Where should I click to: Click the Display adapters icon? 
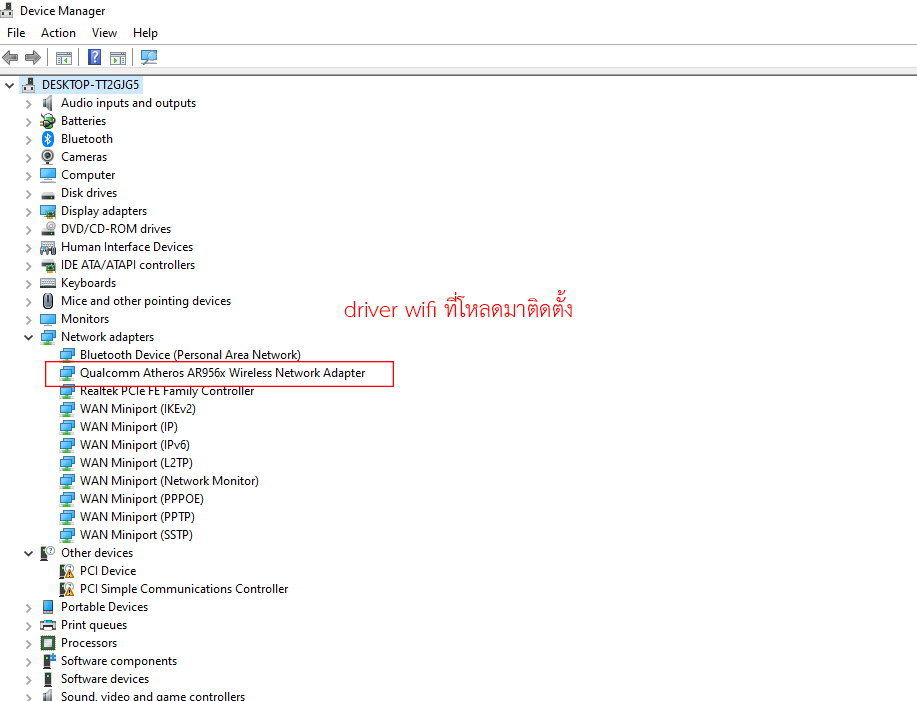click(x=48, y=211)
